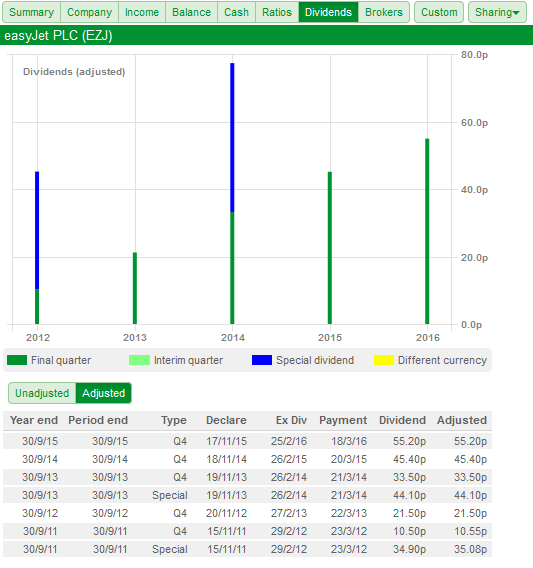Switch to the Company tab
The height and width of the screenshot is (568, 533).
[89, 12]
